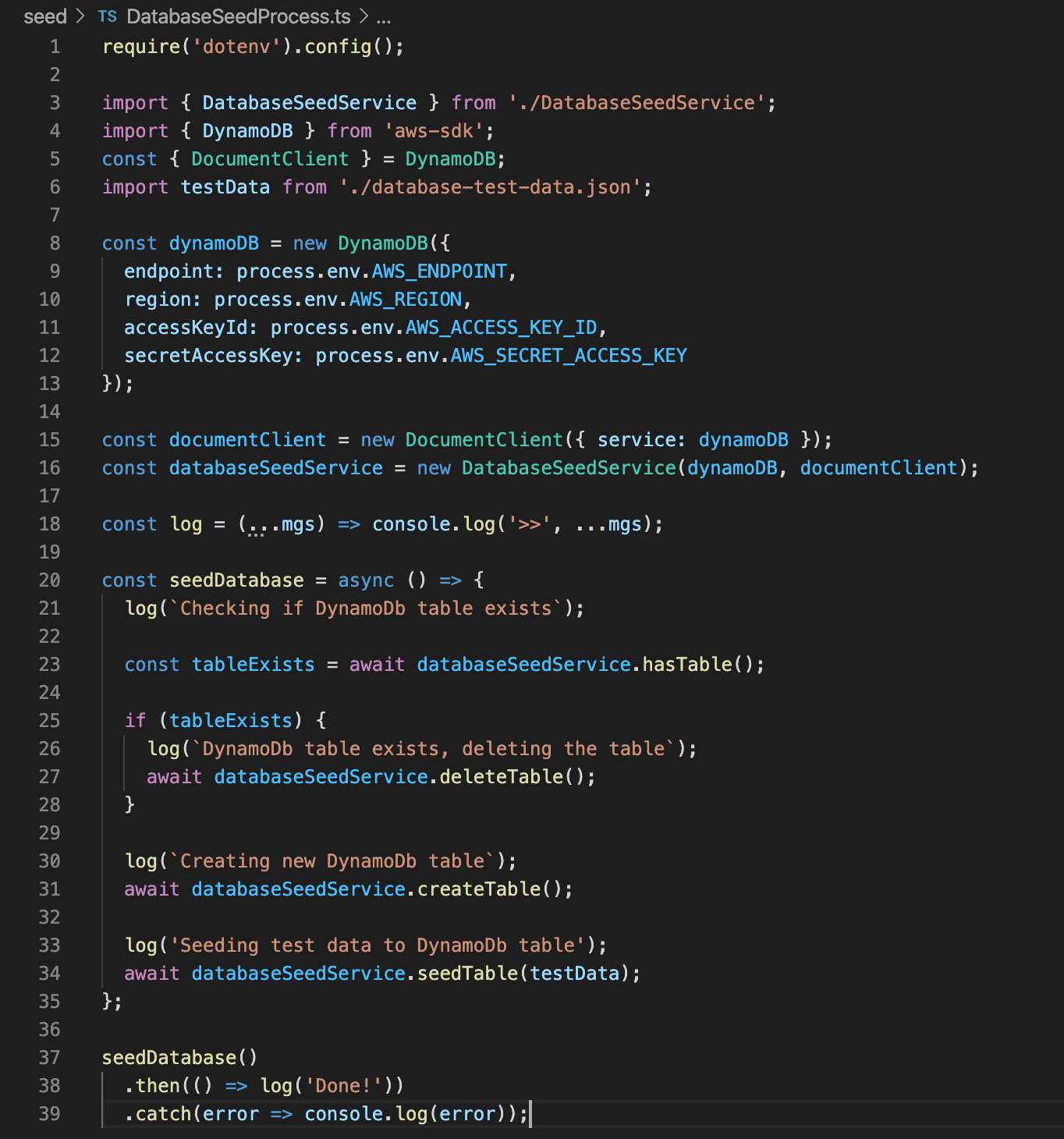
Task: Click line number 20 in gutter
Action: point(49,580)
